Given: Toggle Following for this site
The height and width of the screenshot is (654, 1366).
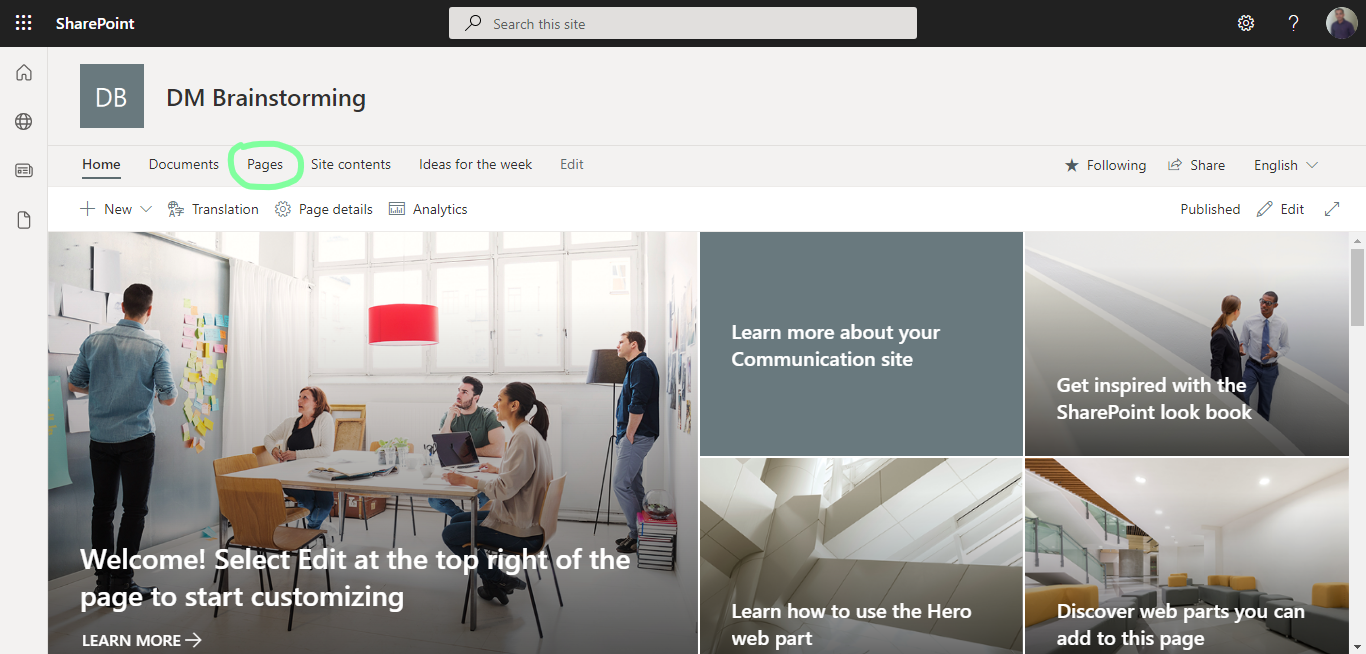Looking at the screenshot, I should [1105, 164].
